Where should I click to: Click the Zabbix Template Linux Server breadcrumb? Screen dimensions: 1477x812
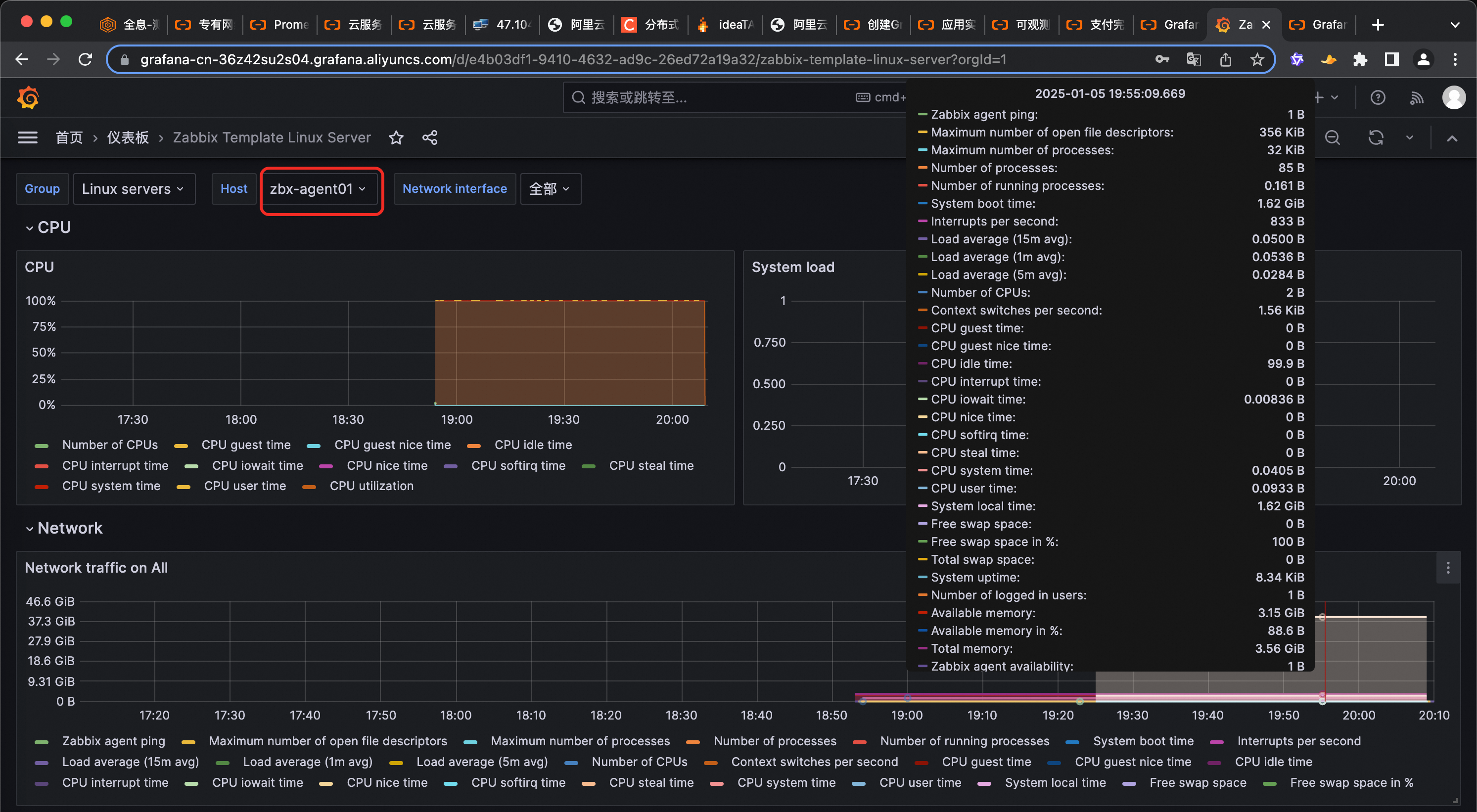tap(272, 137)
